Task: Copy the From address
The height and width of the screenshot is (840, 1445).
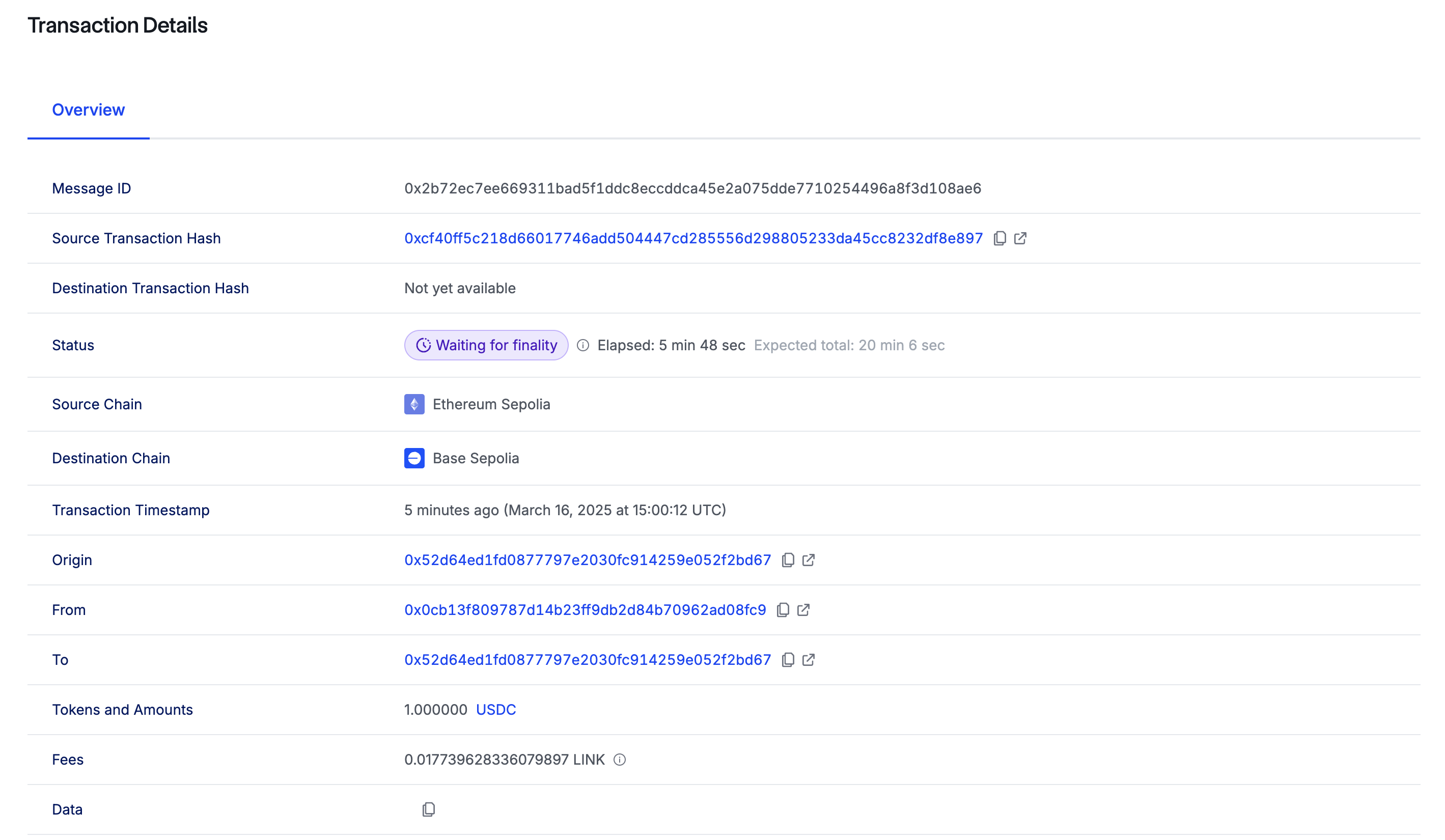Action: pyautogui.click(x=783, y=609)
